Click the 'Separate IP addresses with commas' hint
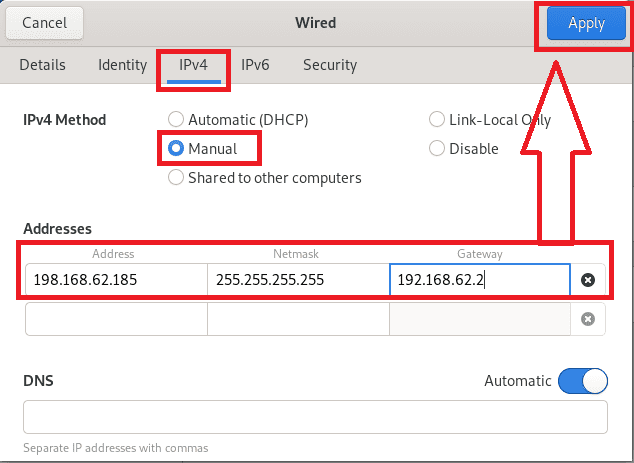 [x=116, y=448]
